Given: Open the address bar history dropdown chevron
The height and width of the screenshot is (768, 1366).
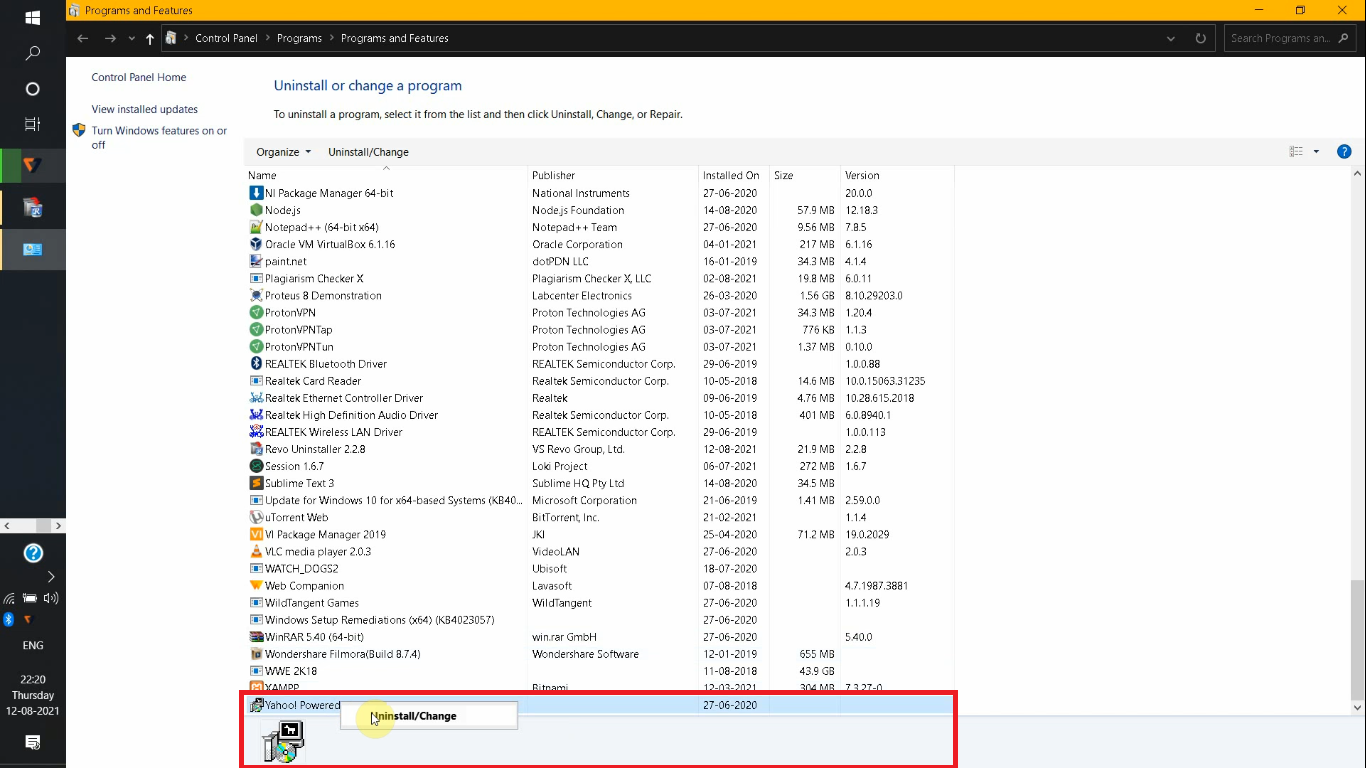Looking at the screenshot, I should click(x=1170, y=37).
